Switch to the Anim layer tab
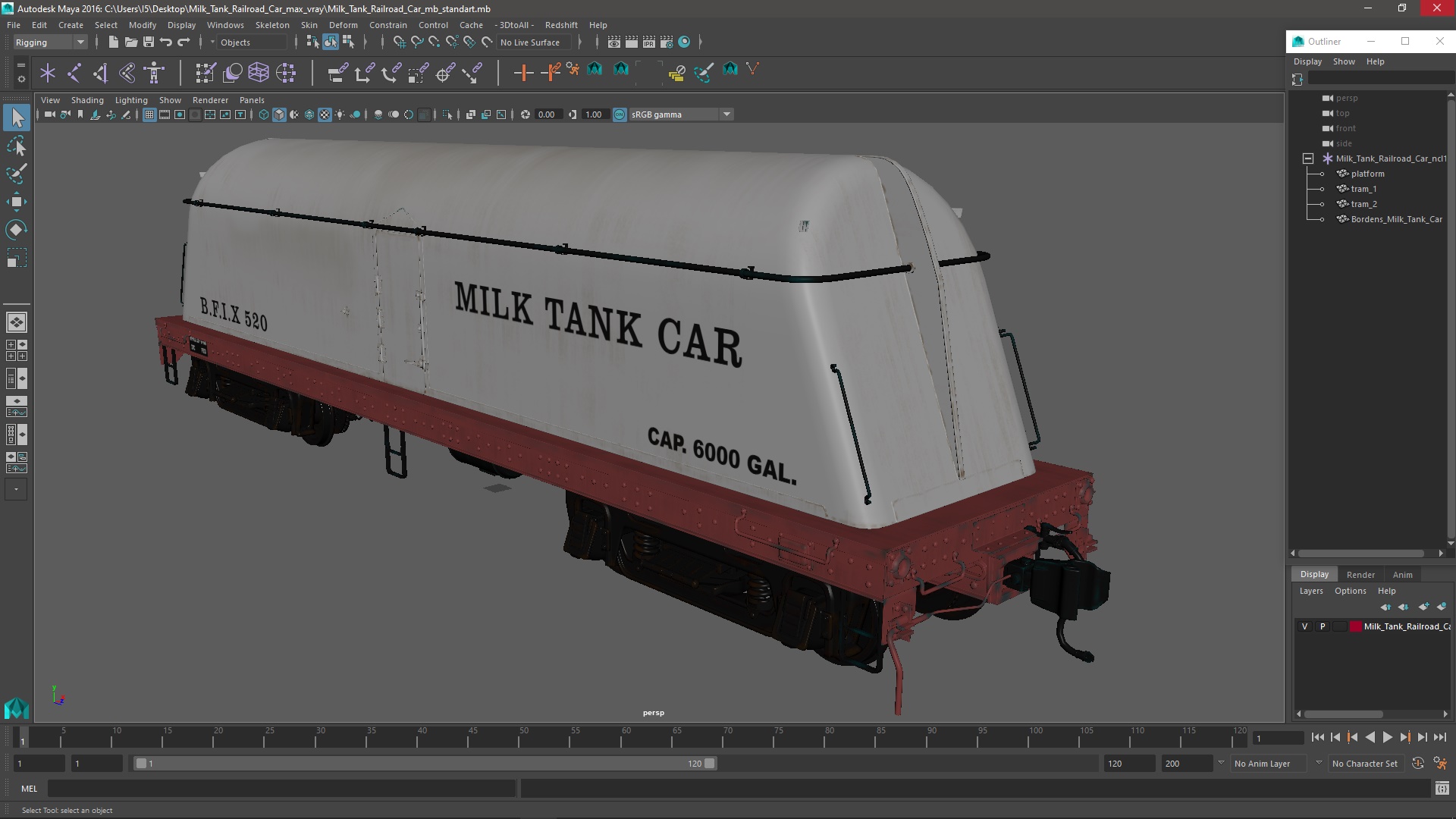The height and width of the screenshot is (819, 1456). [1403, 575]
